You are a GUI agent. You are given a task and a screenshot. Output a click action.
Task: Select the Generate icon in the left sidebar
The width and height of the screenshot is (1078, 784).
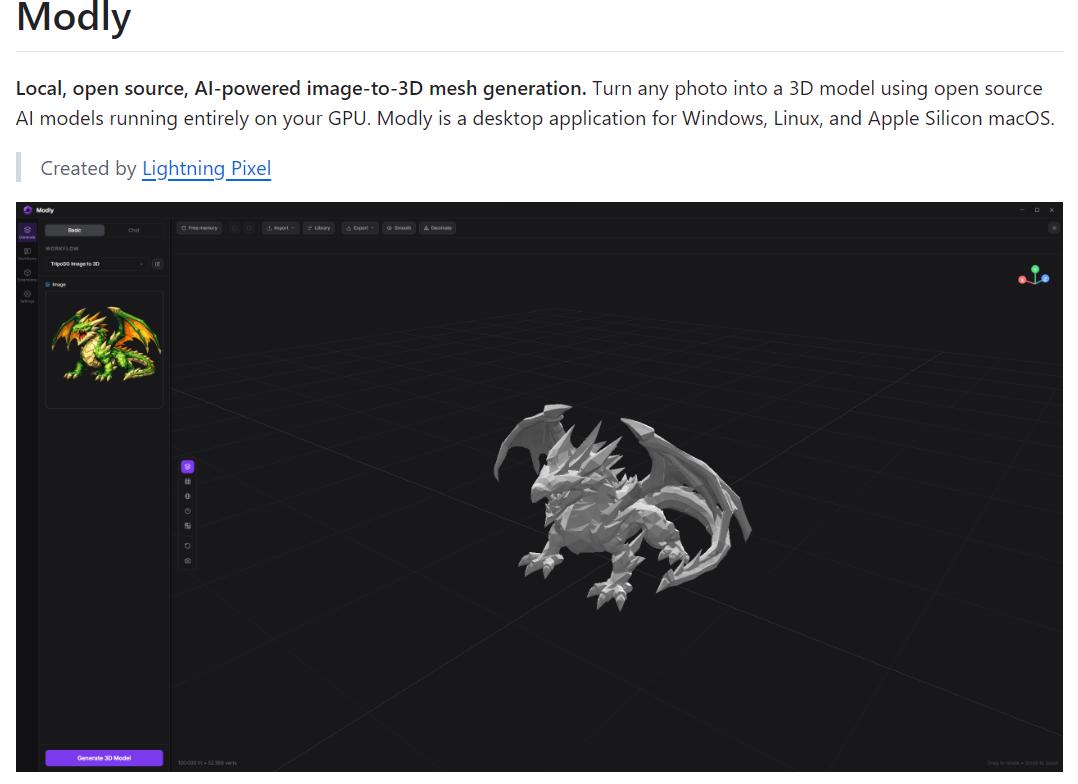27,232
